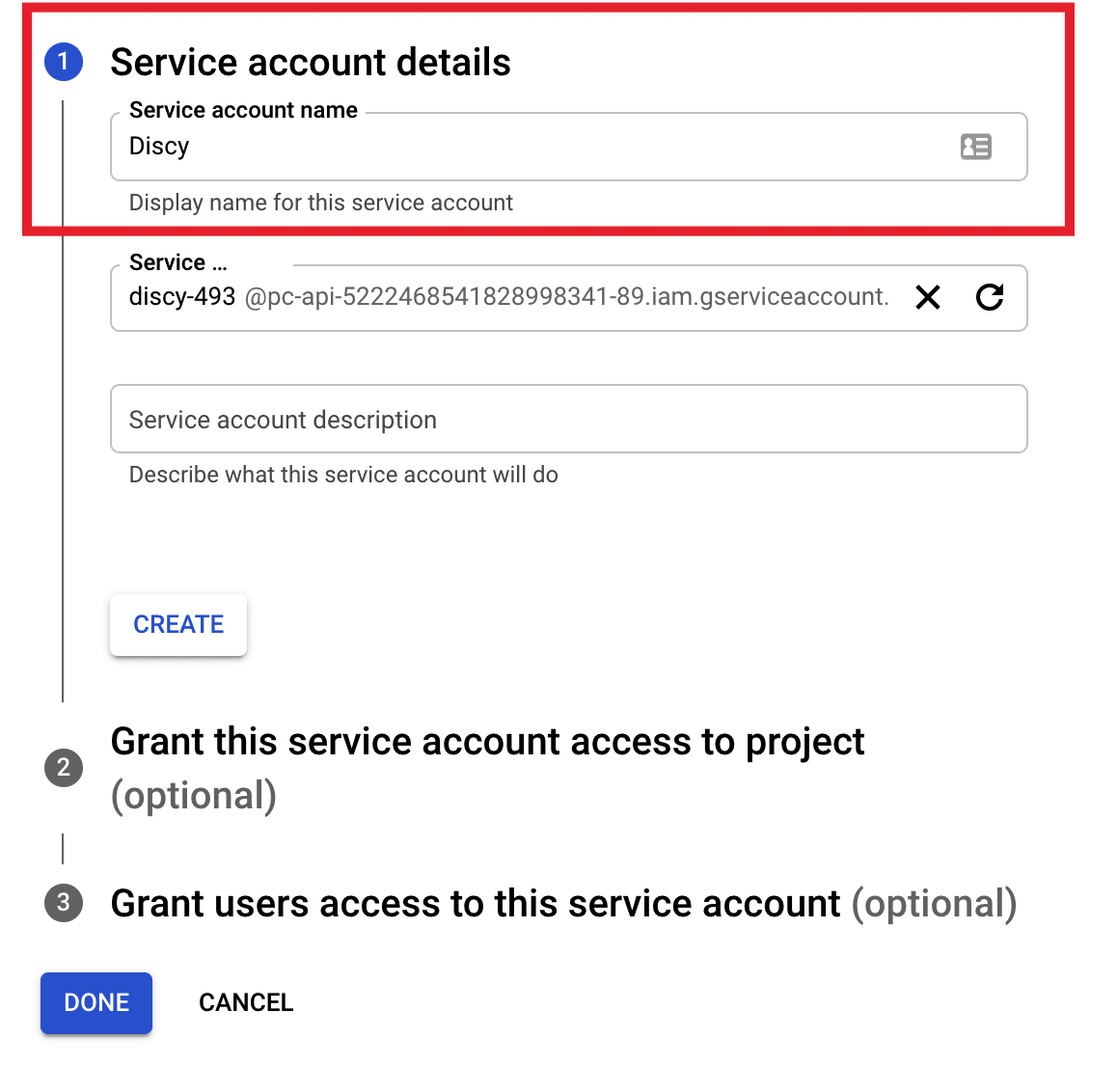Click CANCEL to abort account creation
Image resolution: width=1117 pixels, height=1092 pixels.
246,1003
